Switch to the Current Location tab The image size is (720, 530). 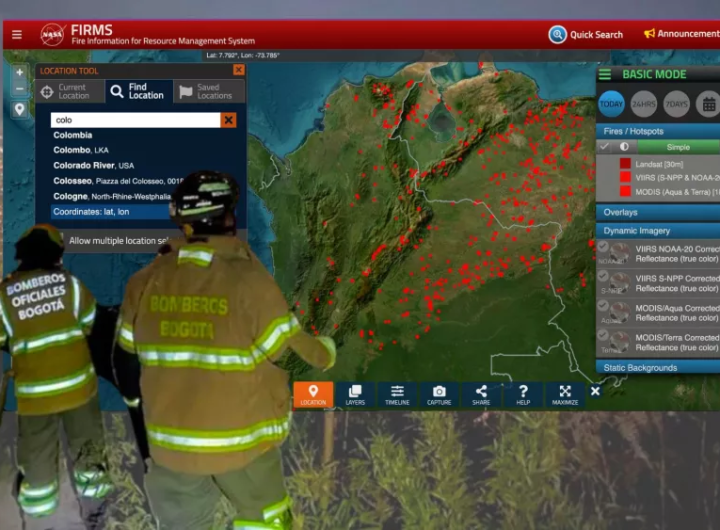pos(66,91)
